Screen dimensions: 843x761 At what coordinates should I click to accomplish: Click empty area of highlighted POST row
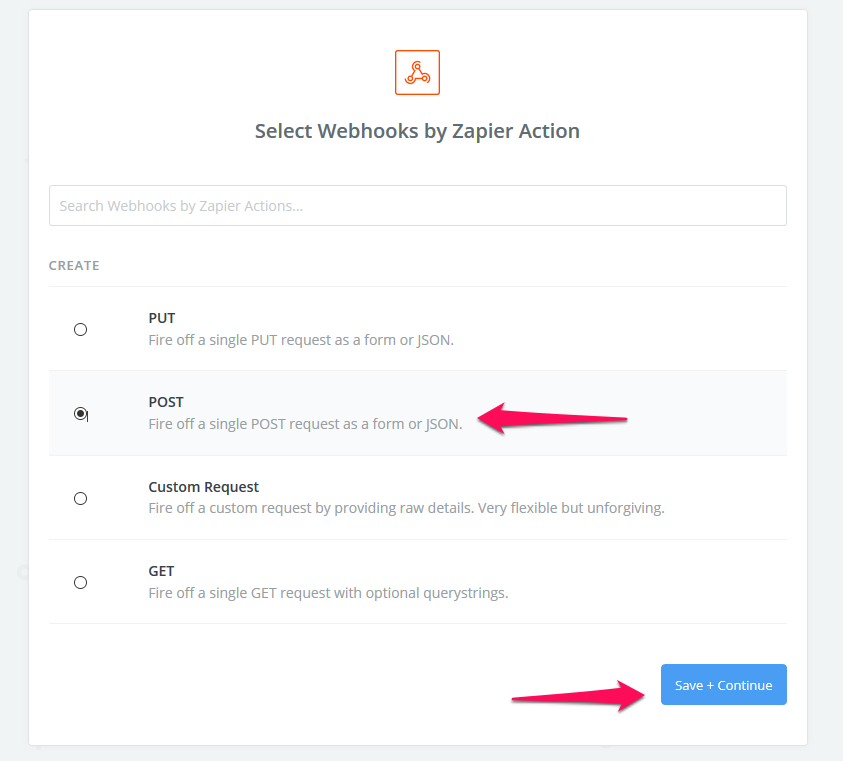[710, 413]
